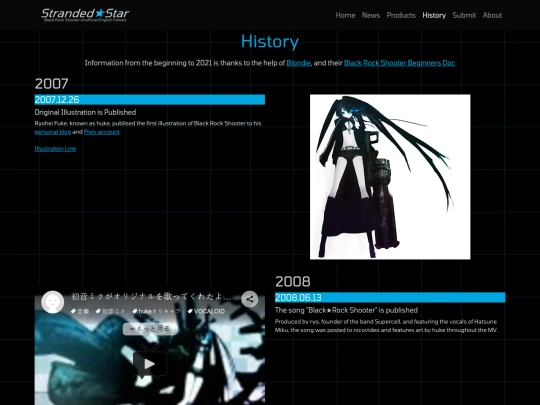Image resolution: width=540 pixels, height=405 pixels.
Task: Open the video title '初音ミクがオリジナルを歌ってくれたよ'
Action: click(151, 297)
